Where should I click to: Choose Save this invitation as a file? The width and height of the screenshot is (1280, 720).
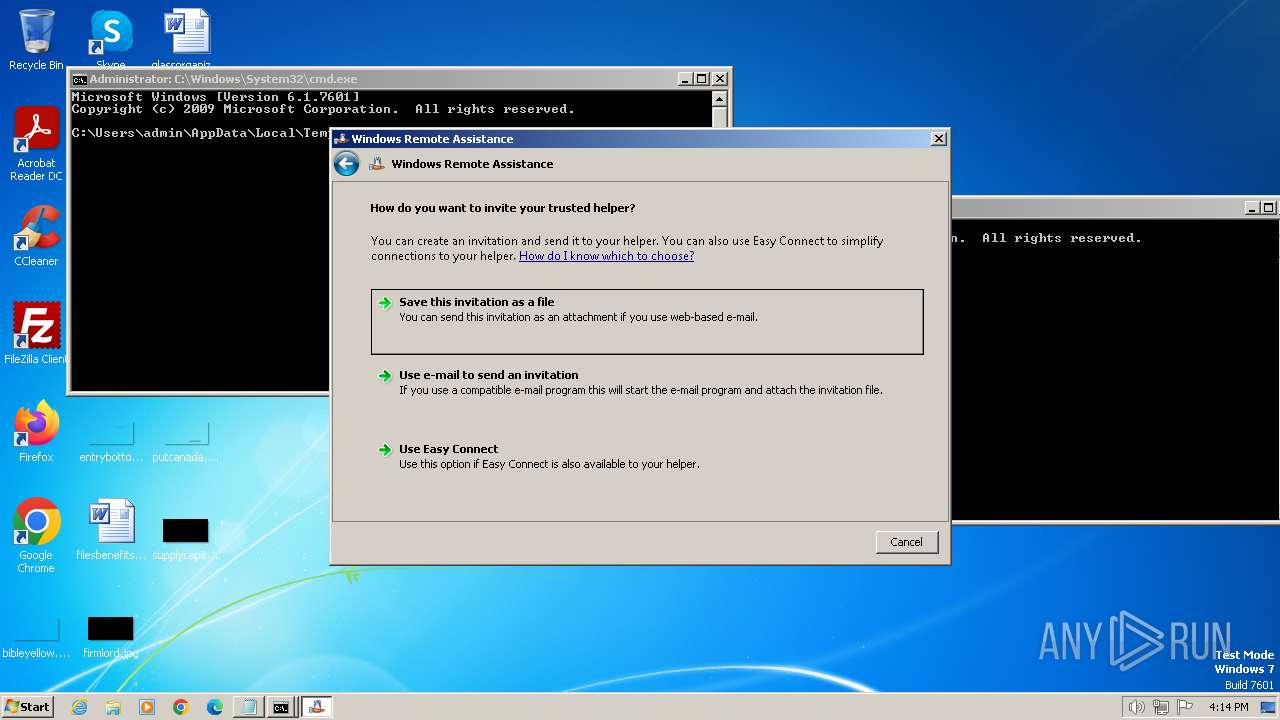pyautogui.click(x=647, y=322)
